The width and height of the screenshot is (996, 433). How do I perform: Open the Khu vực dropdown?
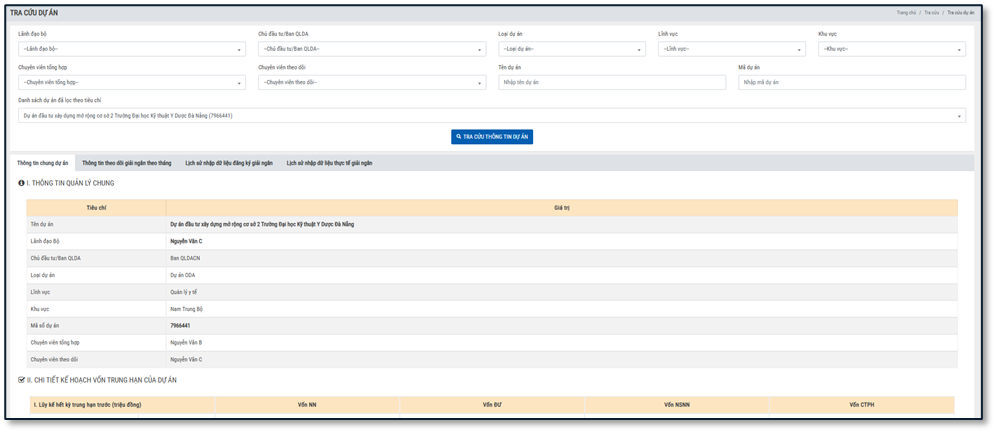(891, 49)
